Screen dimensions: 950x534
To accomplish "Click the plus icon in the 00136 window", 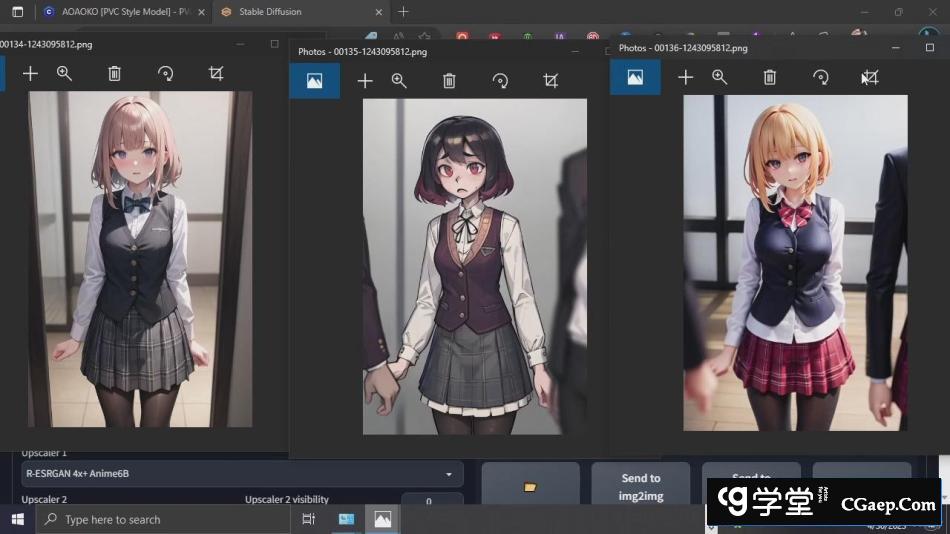I will [x=685, y=77].
